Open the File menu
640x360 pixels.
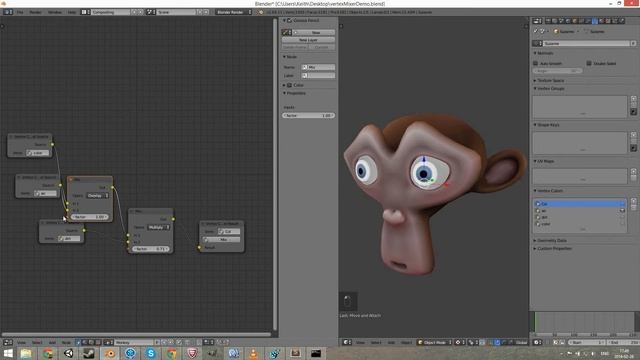pyautogui.click(x=20, y=12)
